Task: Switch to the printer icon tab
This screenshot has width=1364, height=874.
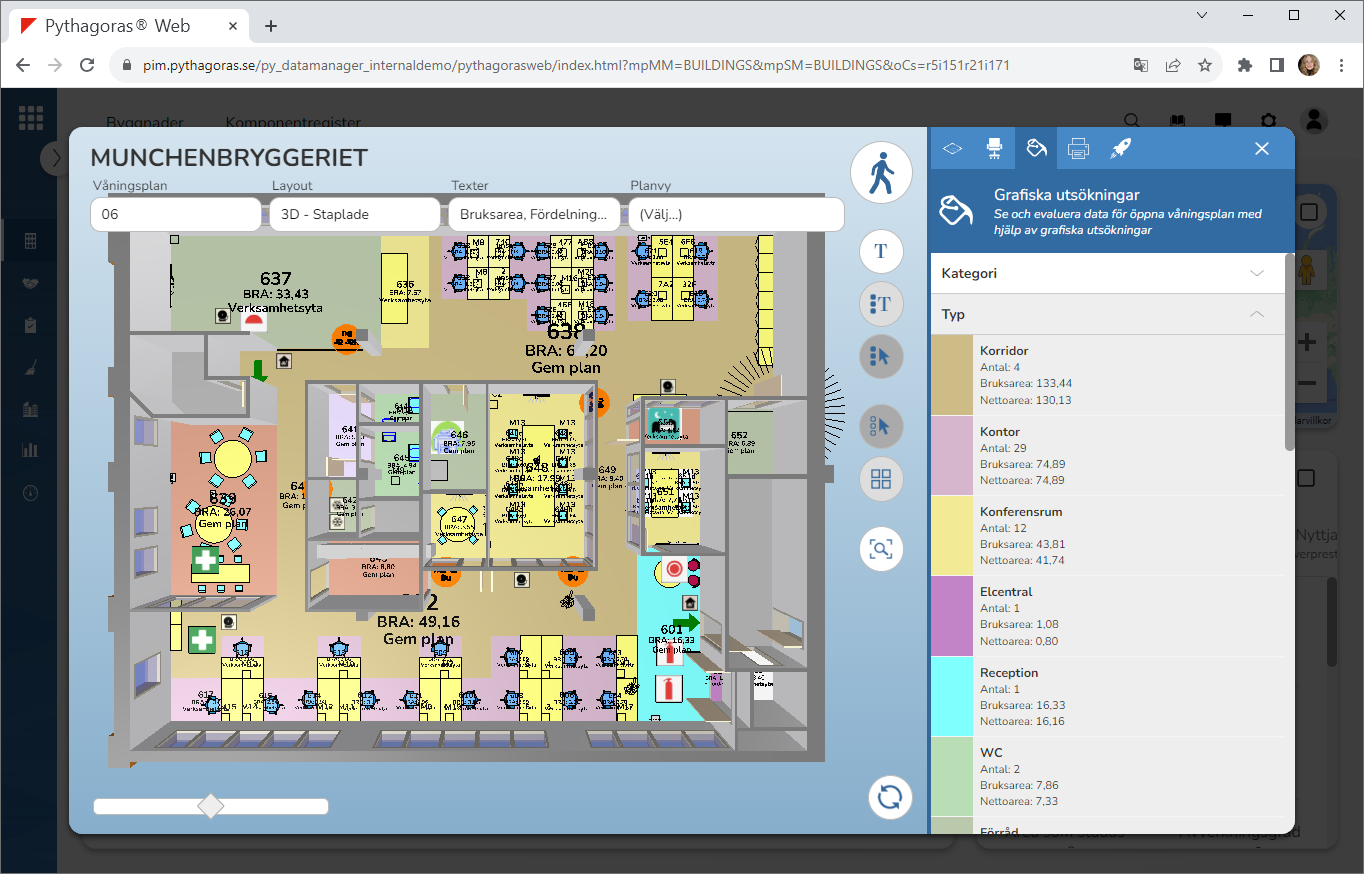Action: (1078, 148)
